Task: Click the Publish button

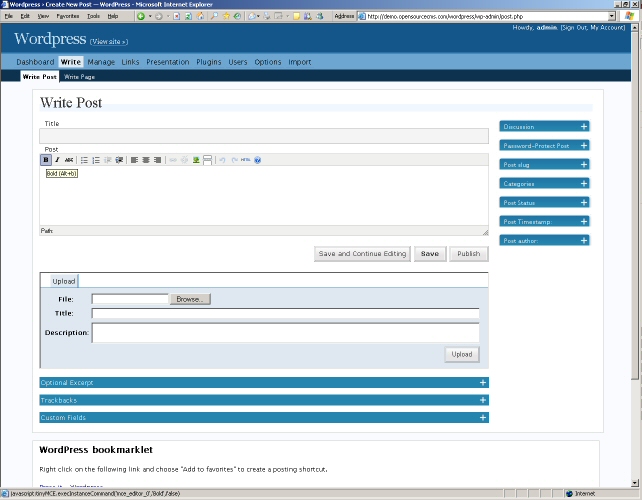Action: [469, 253]
